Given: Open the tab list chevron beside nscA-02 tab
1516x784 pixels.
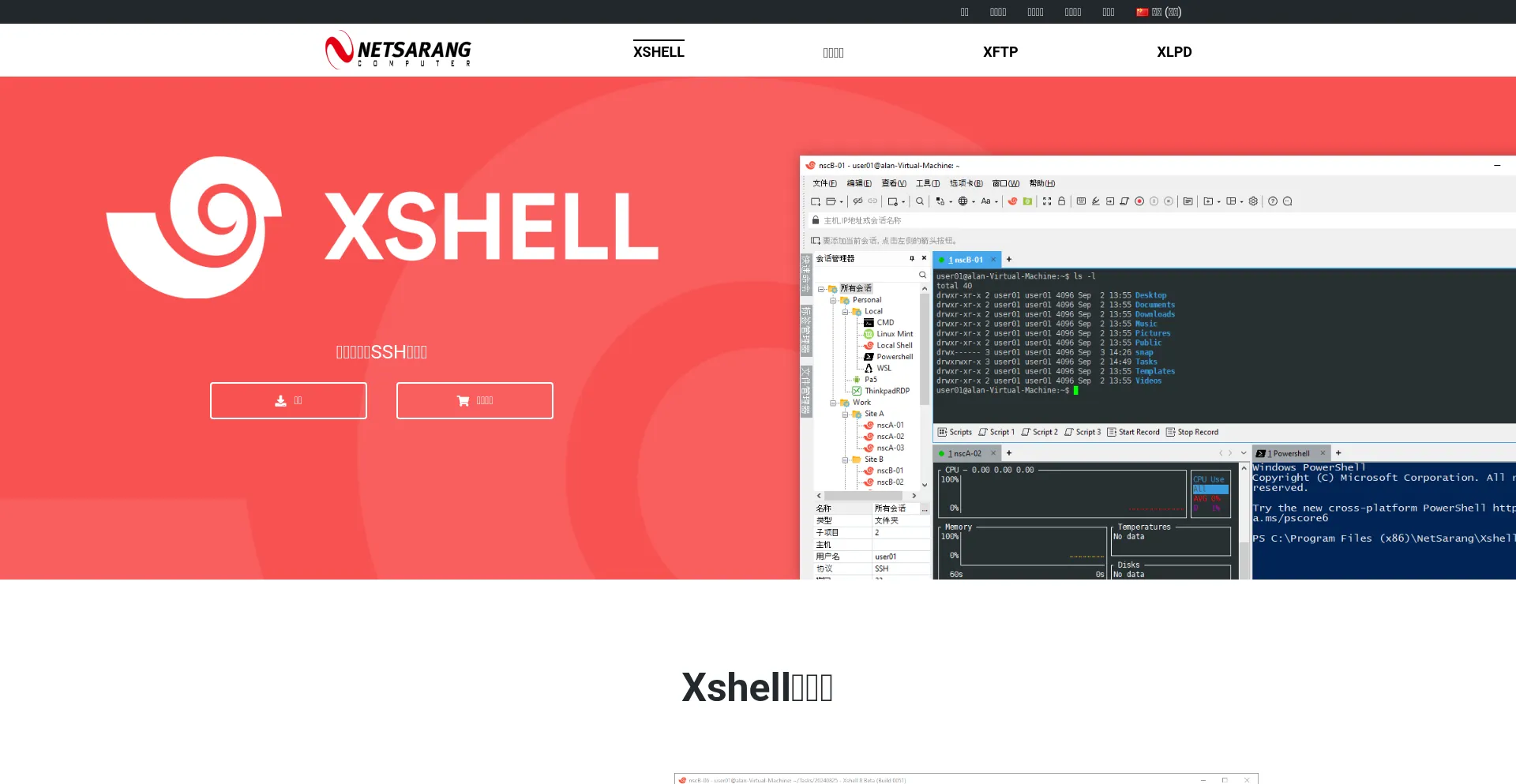Looking at the screenshot, I should tap(1244, 453).
